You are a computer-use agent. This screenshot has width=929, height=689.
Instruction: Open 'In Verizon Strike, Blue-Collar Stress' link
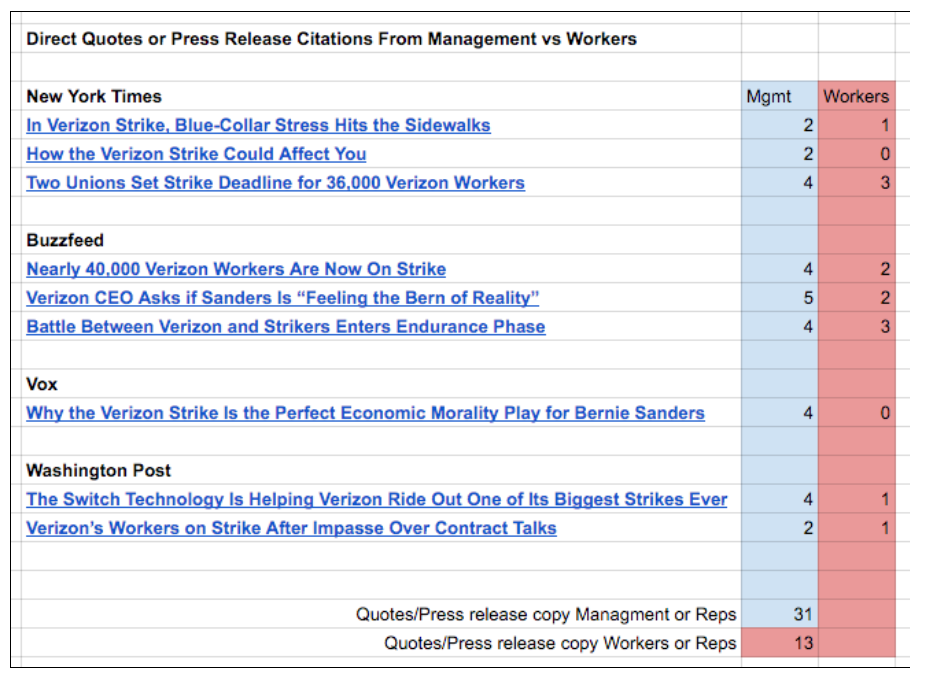[x=258, y=125]
